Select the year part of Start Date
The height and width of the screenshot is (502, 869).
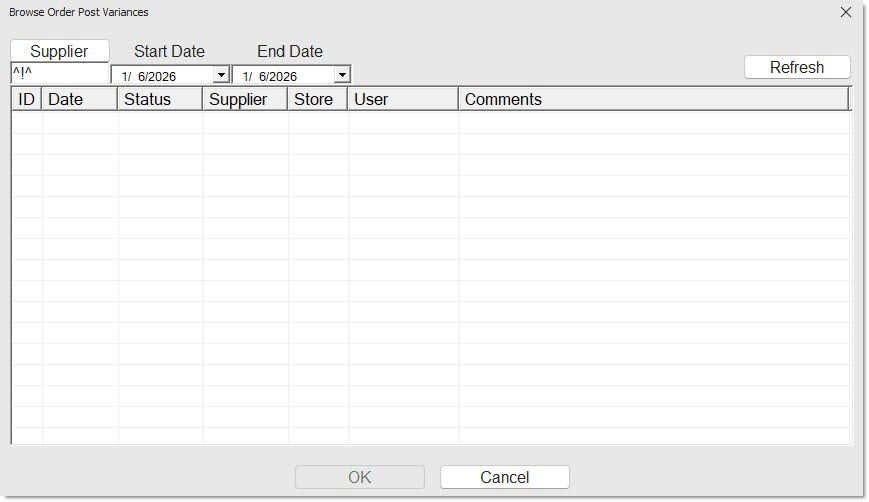click(160, 76)
